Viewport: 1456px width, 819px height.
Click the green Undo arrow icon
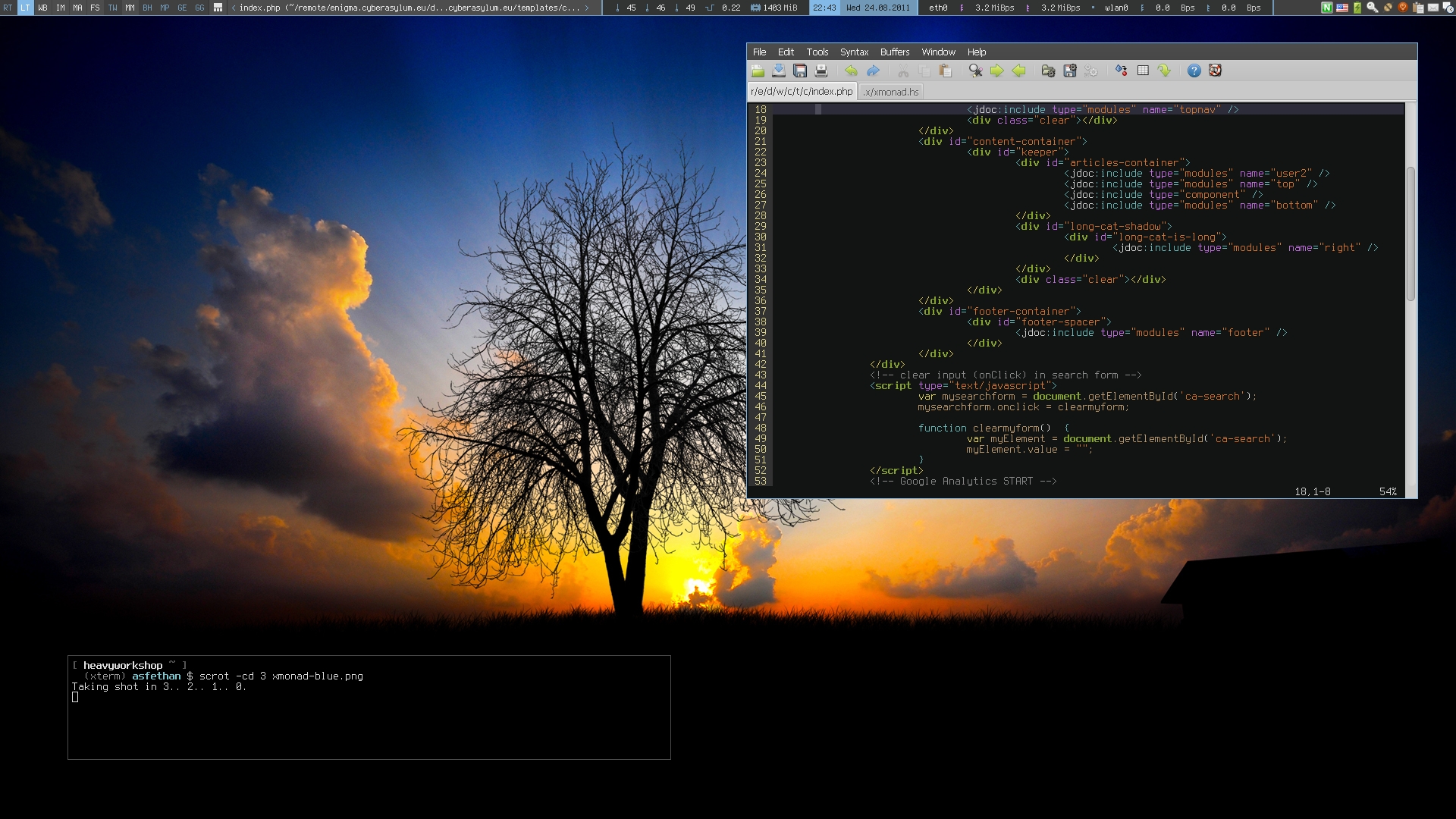[852, 71]
